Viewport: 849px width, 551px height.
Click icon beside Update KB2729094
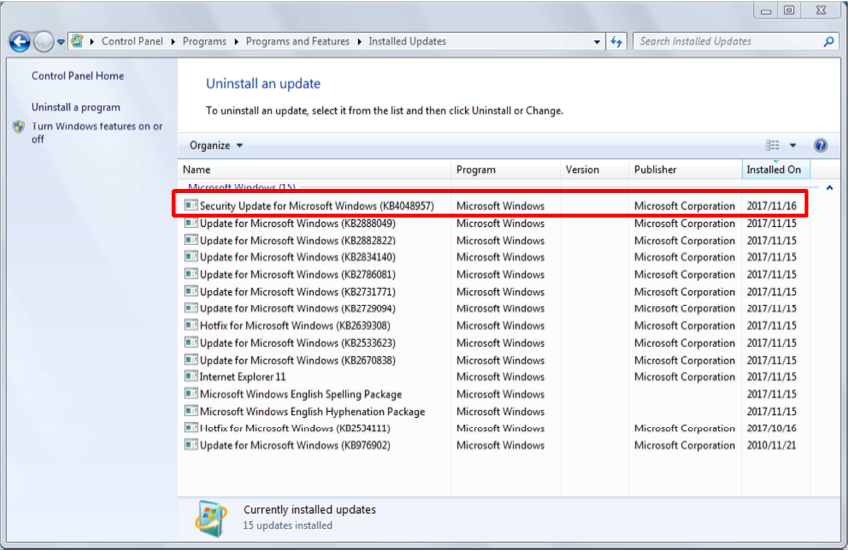point(191,308)
